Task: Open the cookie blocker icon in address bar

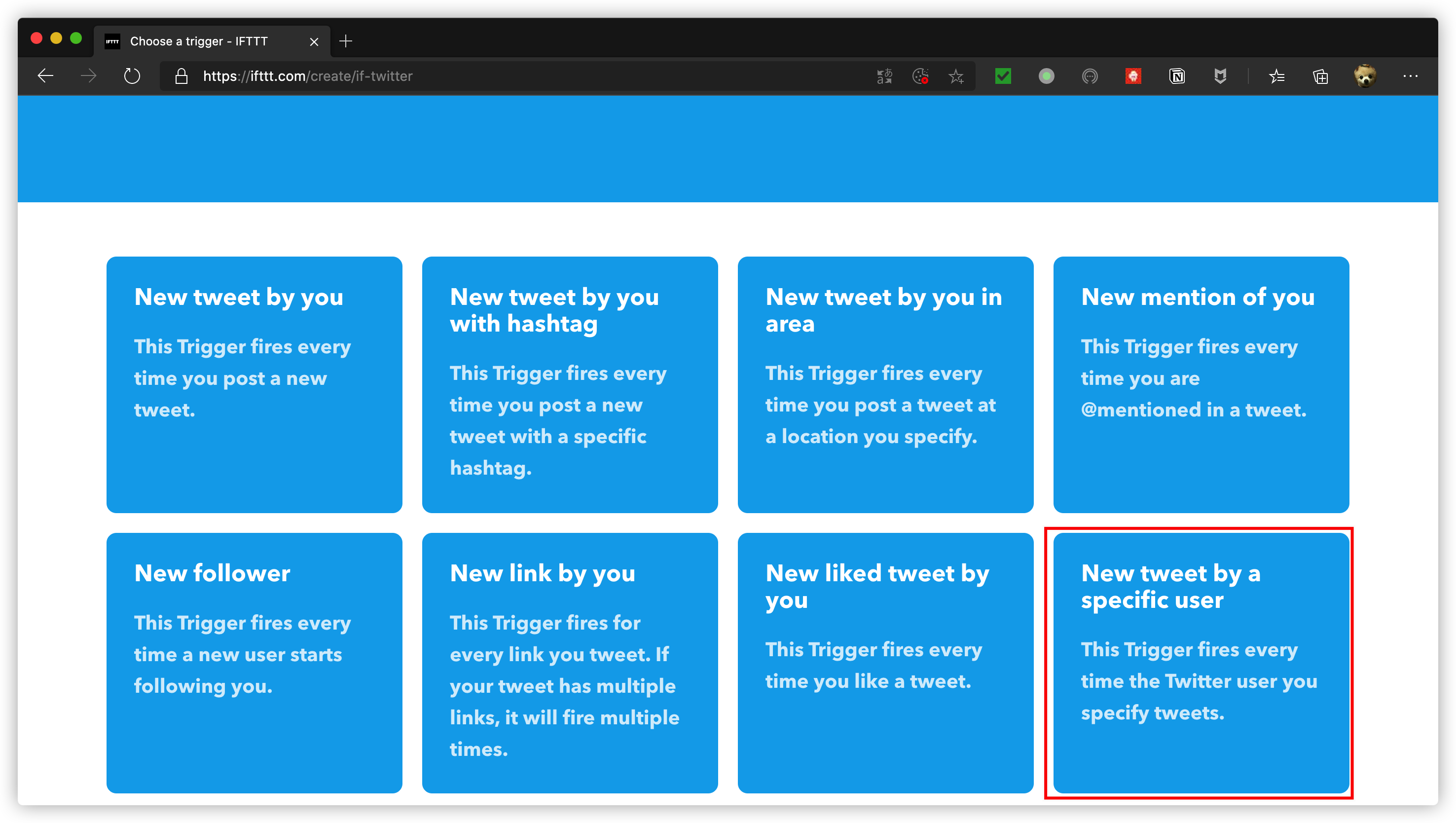Action: point(921,76)
